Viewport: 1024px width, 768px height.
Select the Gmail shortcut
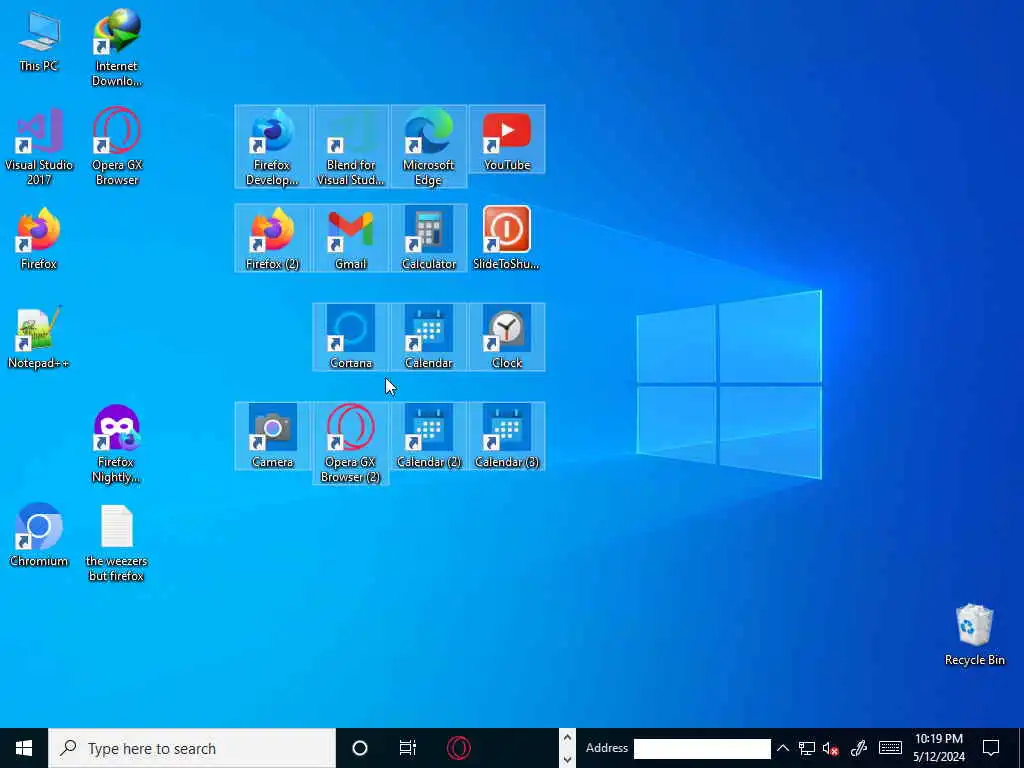click(x=351, y=238)
